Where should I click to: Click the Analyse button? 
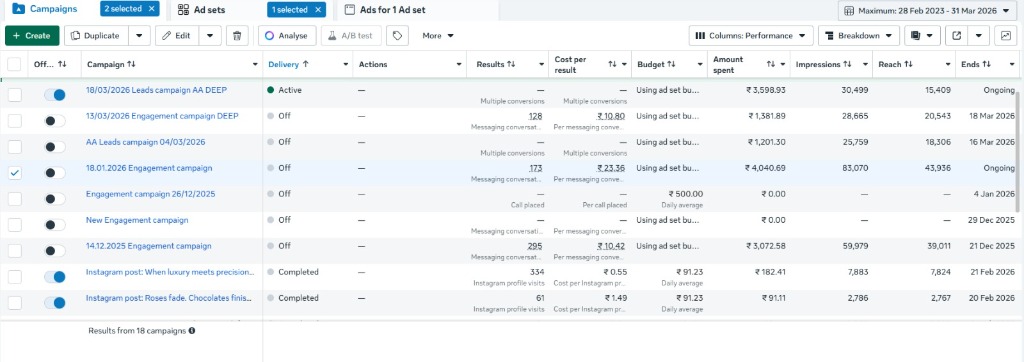(287, 36)
